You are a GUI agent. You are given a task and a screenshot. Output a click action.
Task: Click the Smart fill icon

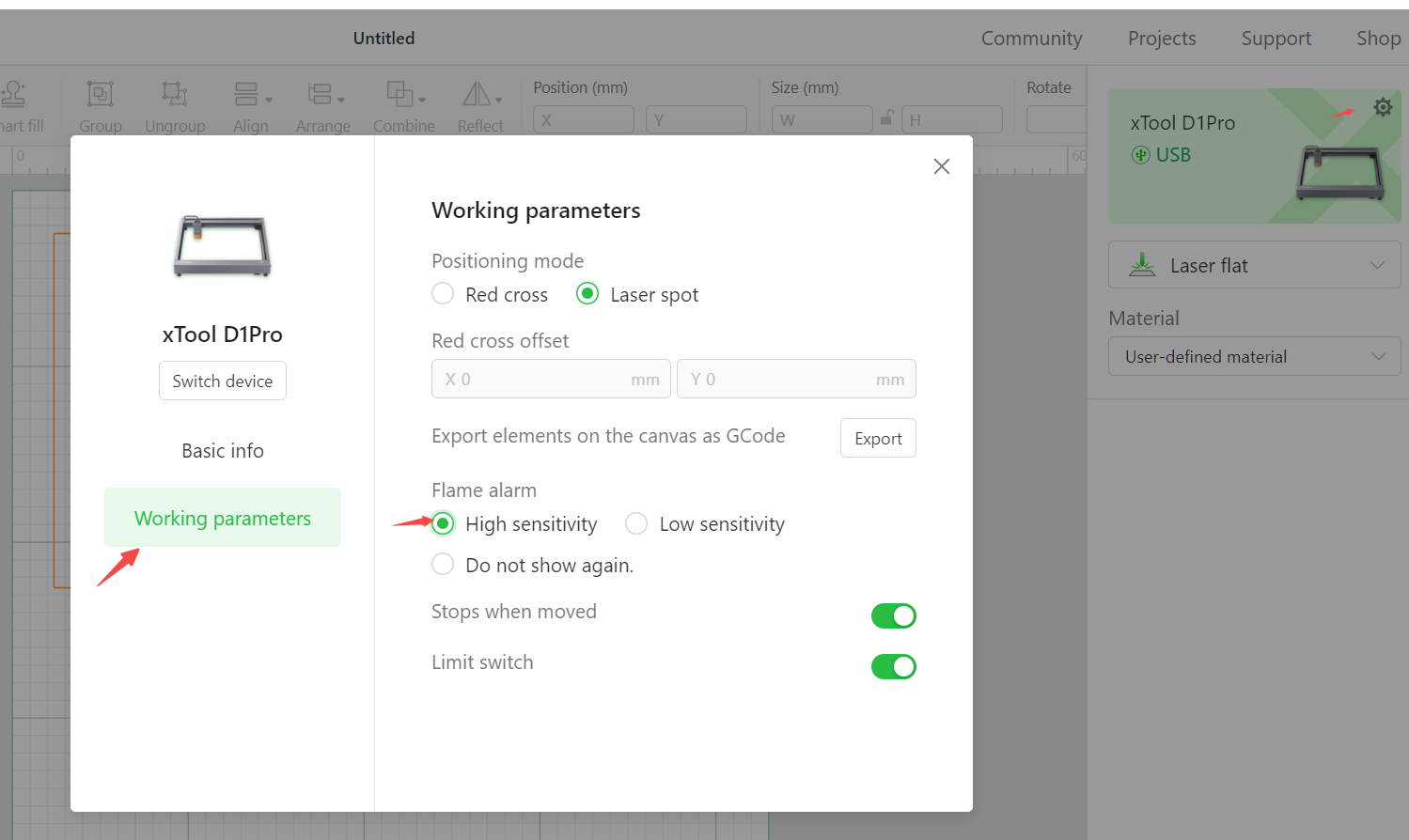(x=14, y=94)
